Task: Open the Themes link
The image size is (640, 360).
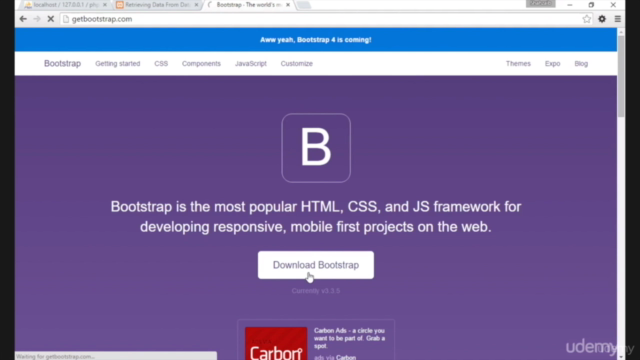Action: [x=518, y=64]
